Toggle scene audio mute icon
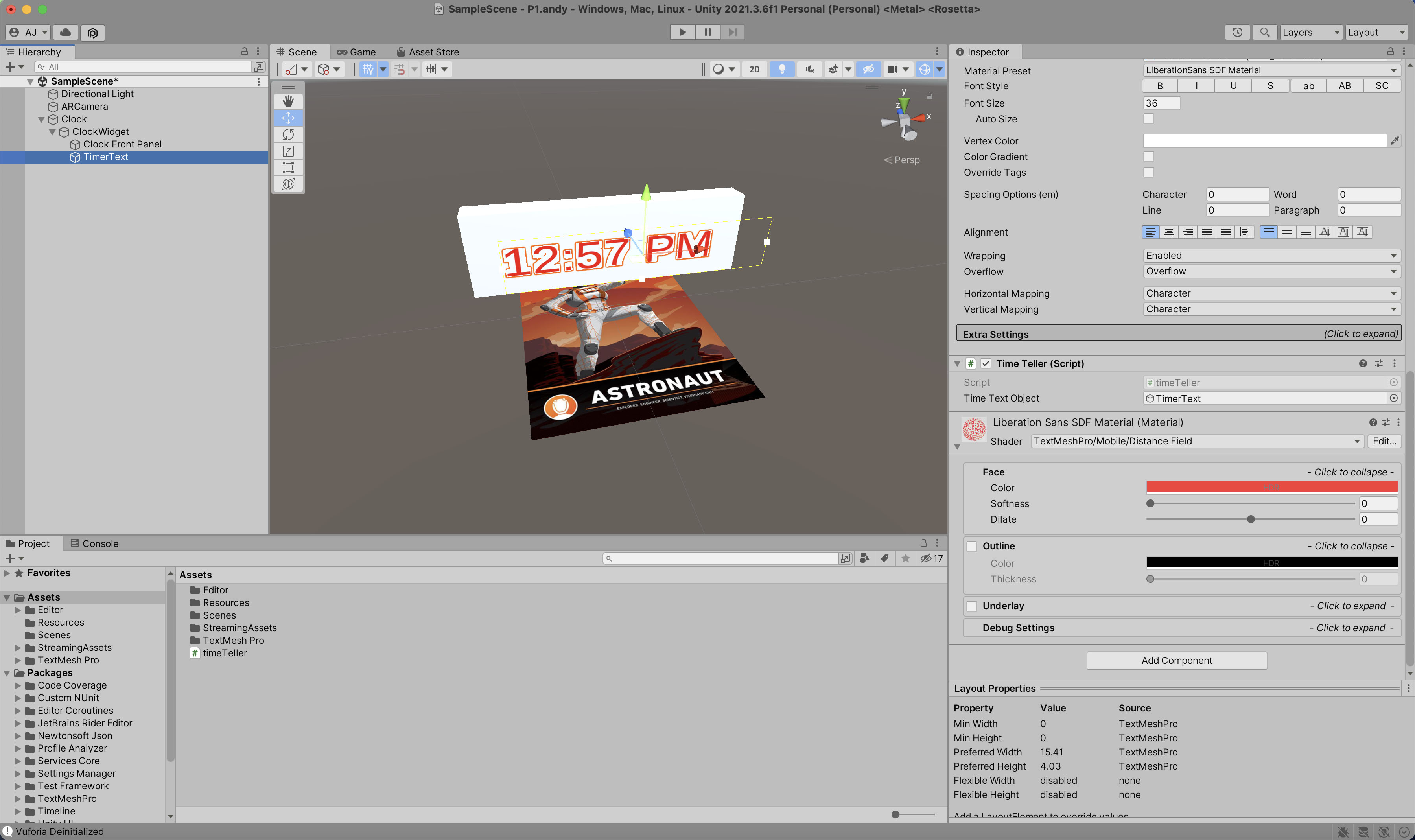The height and width of the screenshot is (840, 1415). 810,69
